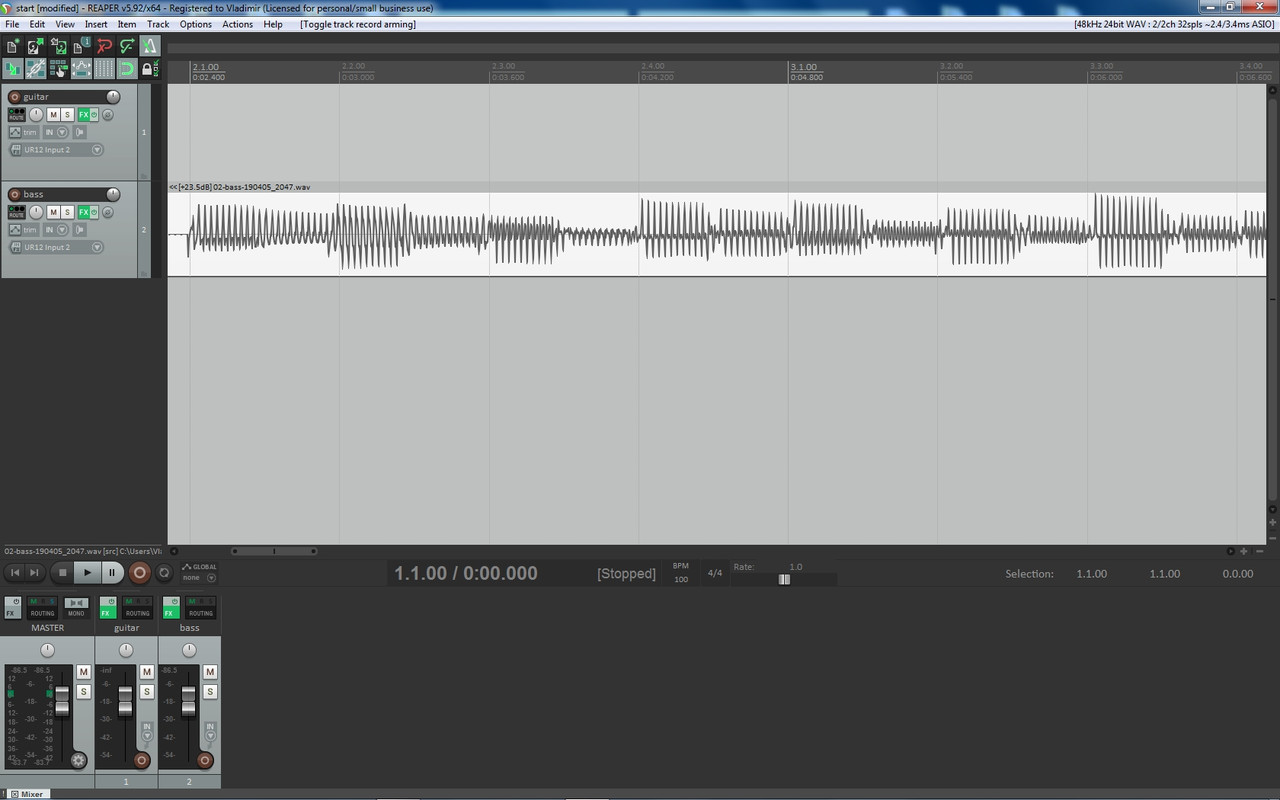Arm the guitar track for recording
1280x800 pixels.
click(14, 97)
